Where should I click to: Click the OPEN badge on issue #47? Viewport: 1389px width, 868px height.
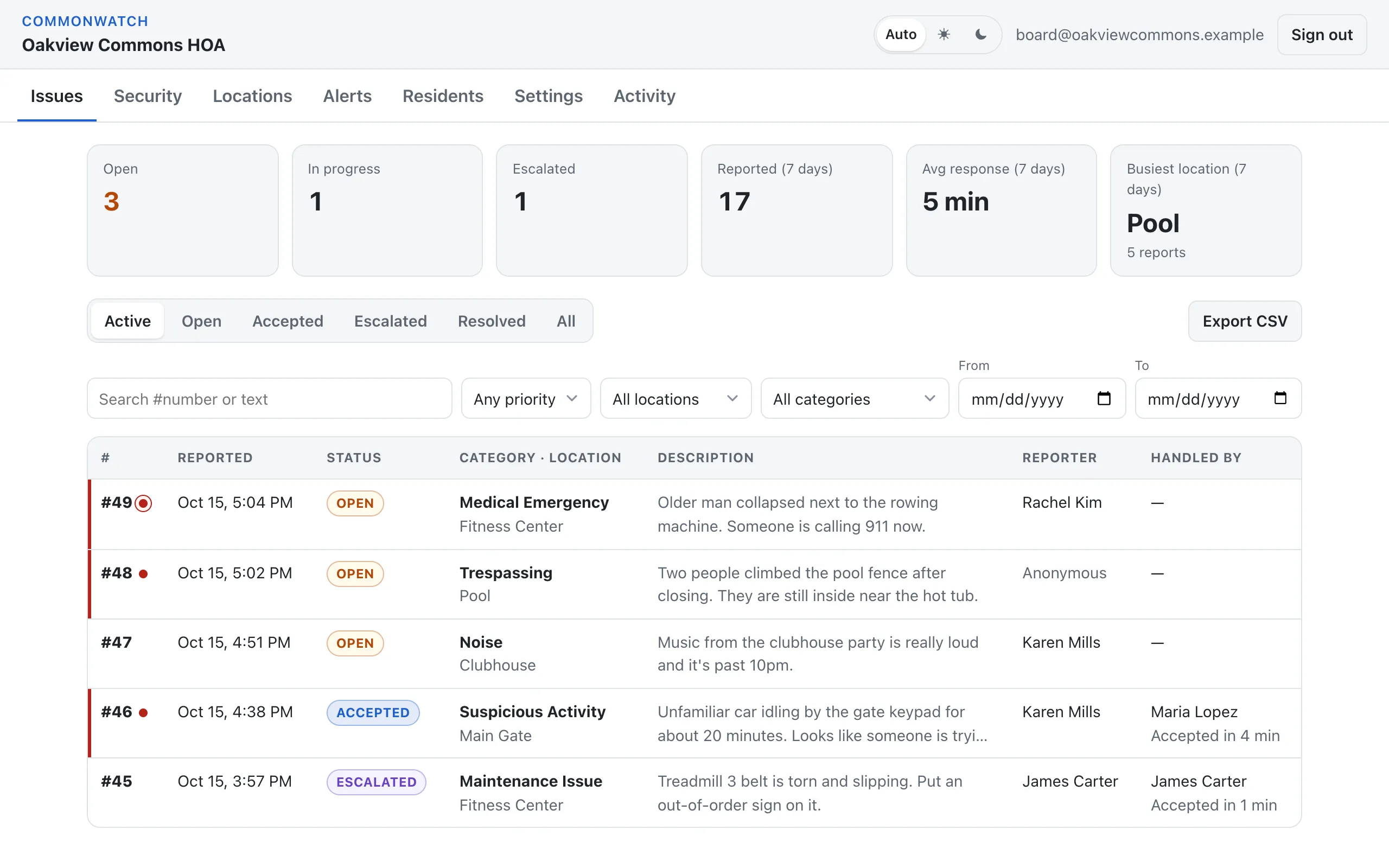click(x=355, y=643)
